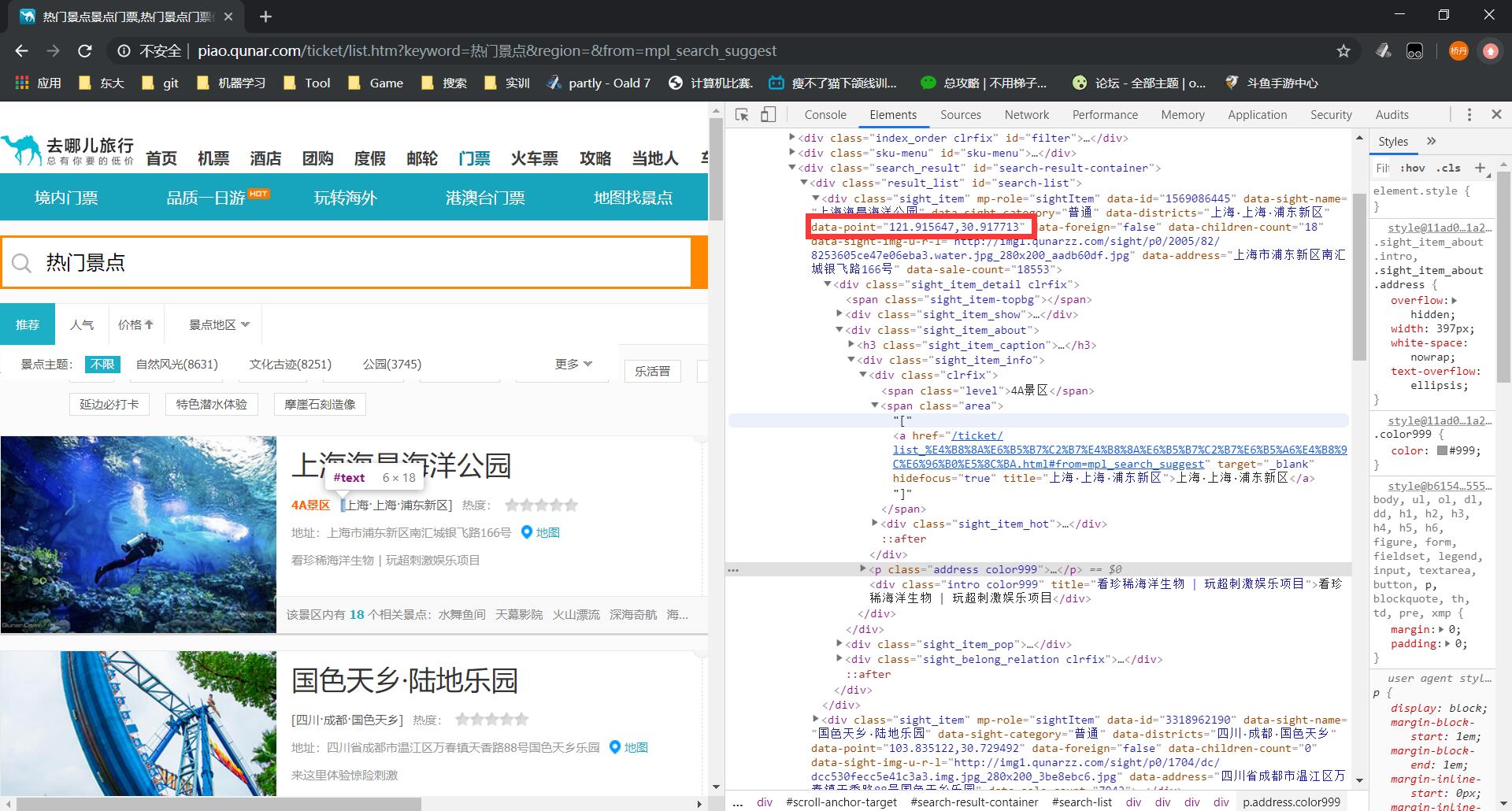
Task: Open the 上海·上海·浦东新区 area link
Action: pyautogui.click(x=398, y=505)
